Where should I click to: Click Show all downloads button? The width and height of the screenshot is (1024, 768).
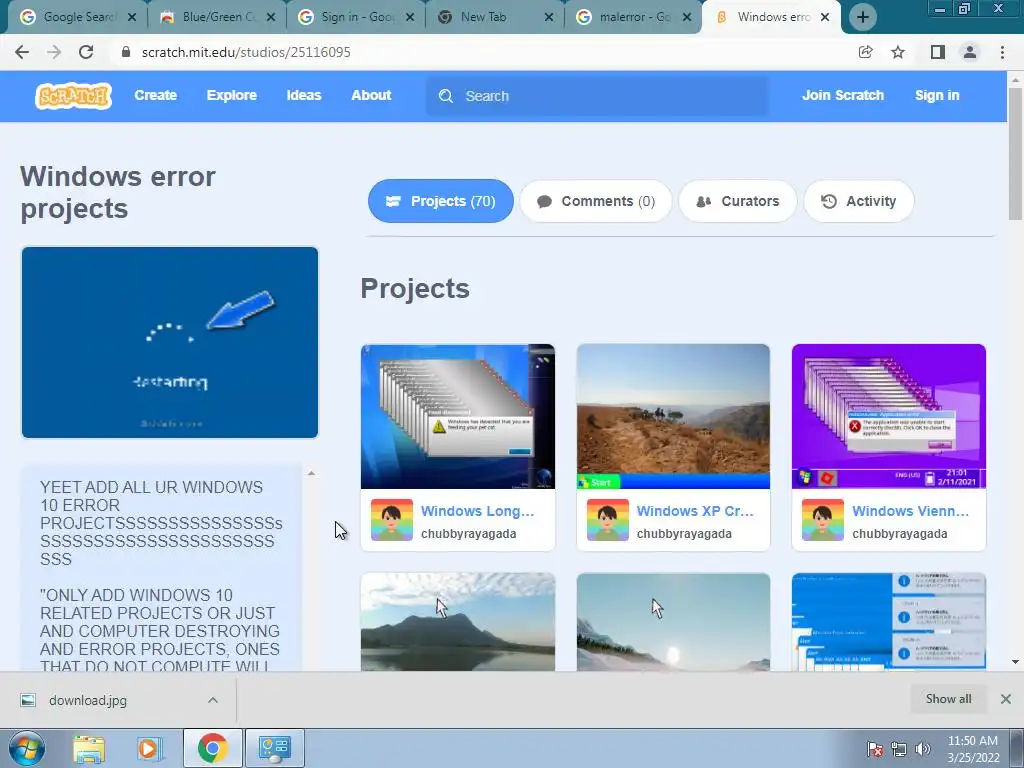click(x=948, y=699)
